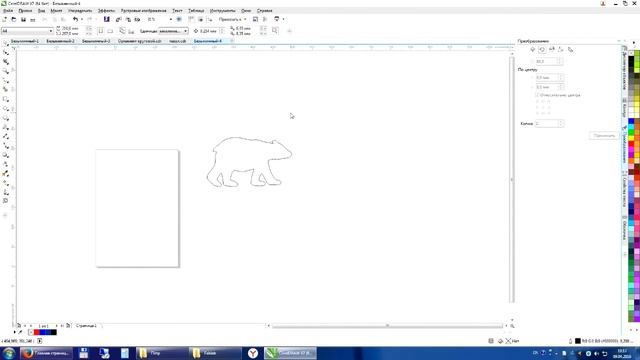
Task: Click the Import icon in toolbar
Action: (x=118, y=19)
